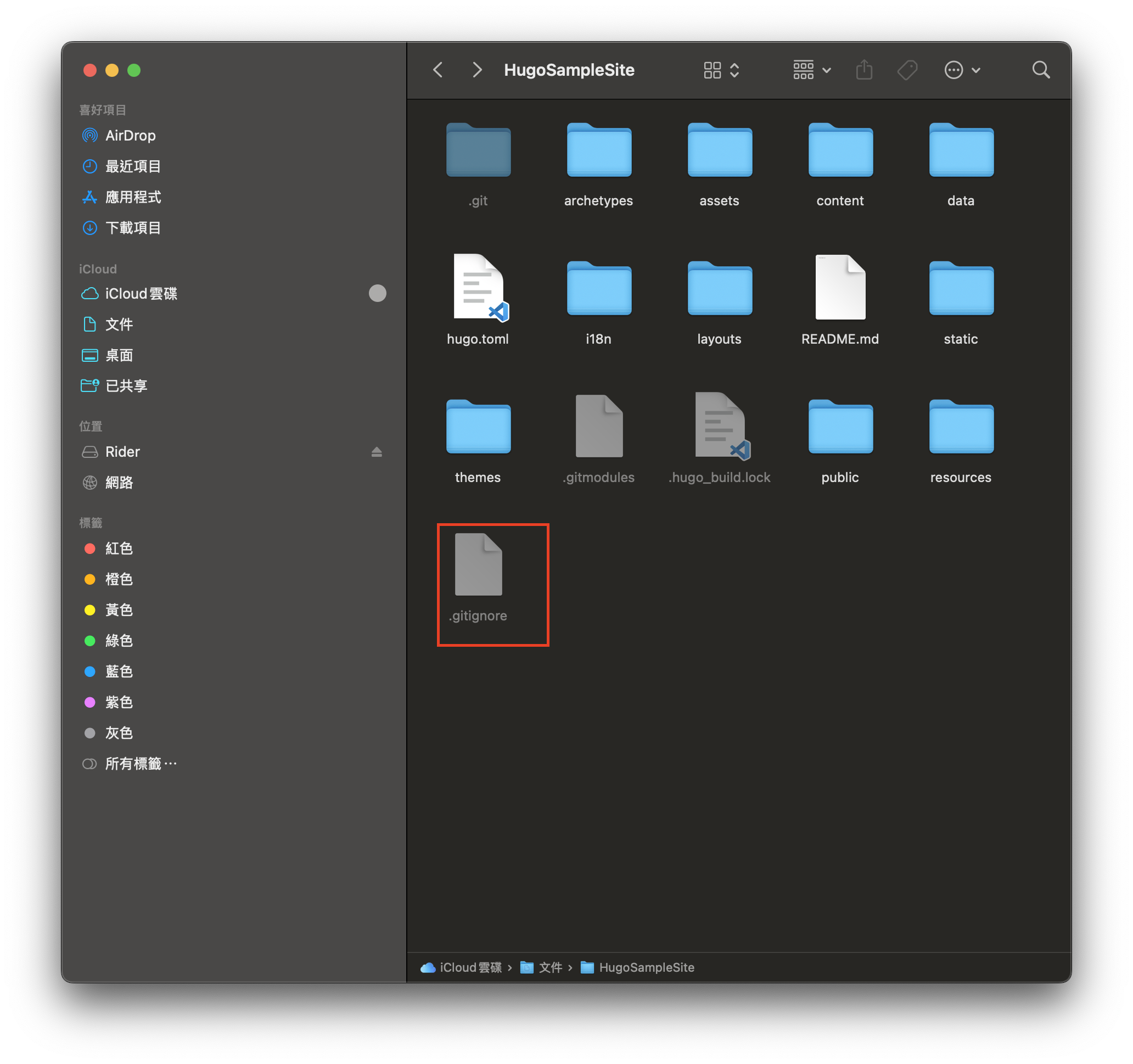Close the Finder window with red button

point(90,70)
